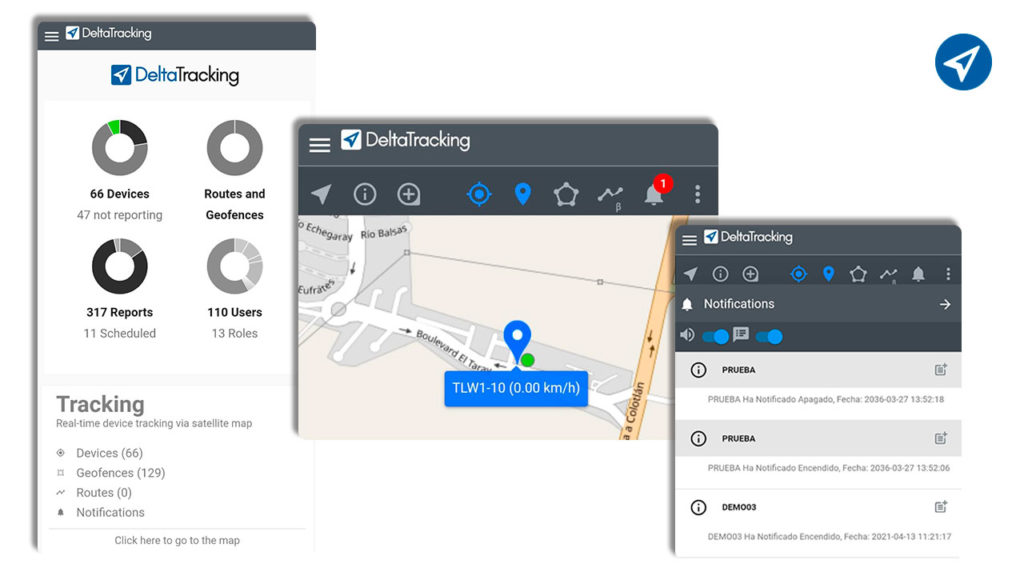The image size is (1024, 576).
Task: Click blue map marker pin for TLW1-10
Action: [517, 341]
